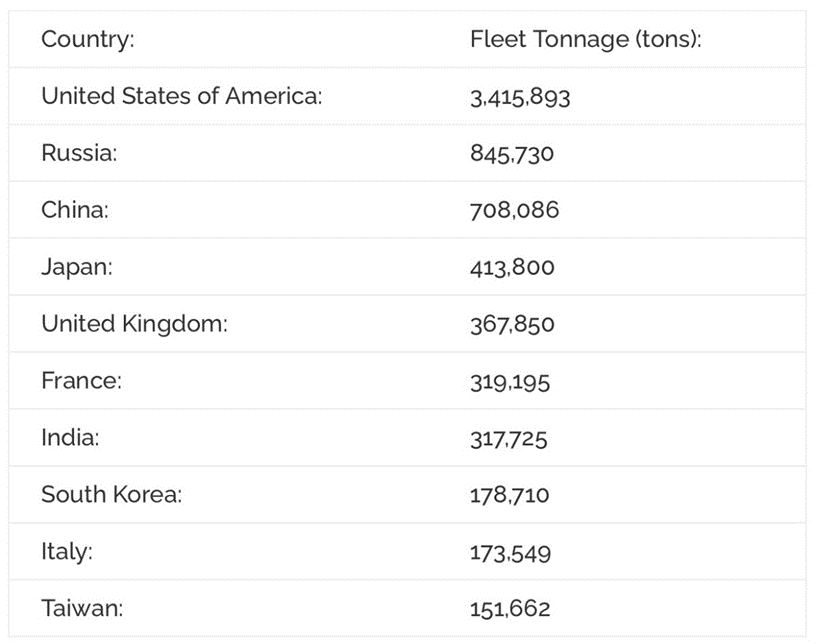The width and height of the screenshot is (816, 644).
Task: Click the Fleet Tonnage (tons) header
Action: point(586,40)
